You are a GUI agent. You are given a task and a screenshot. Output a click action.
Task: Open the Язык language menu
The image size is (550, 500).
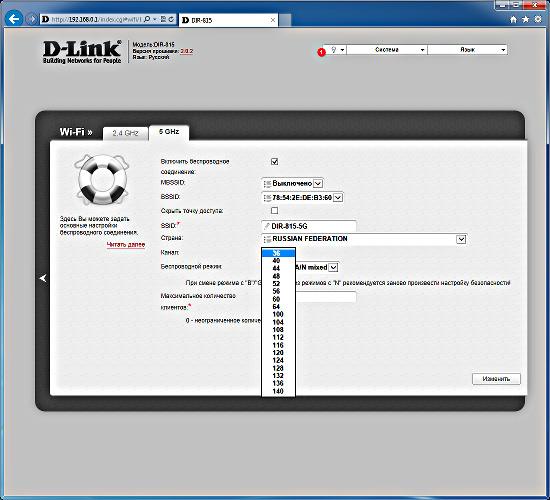pos(468,50)
